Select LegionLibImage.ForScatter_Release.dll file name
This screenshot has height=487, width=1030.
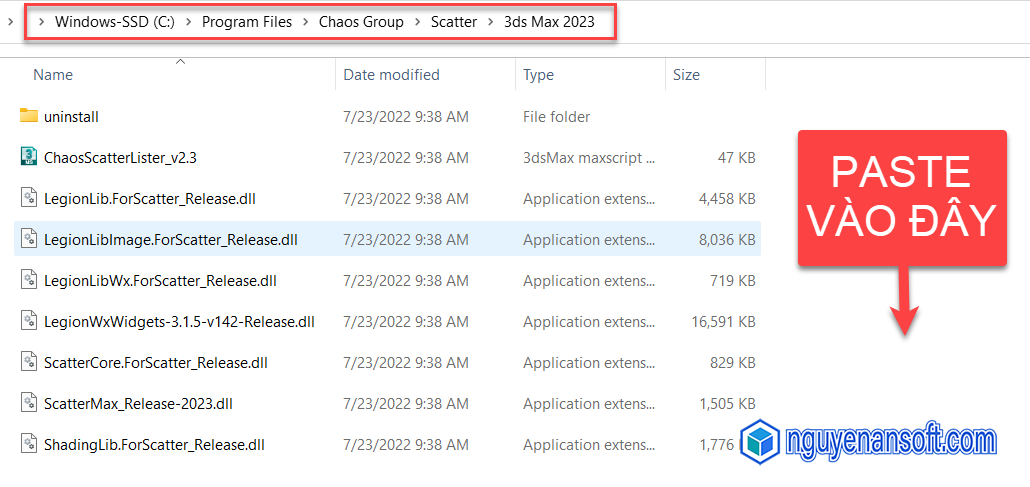171,240
